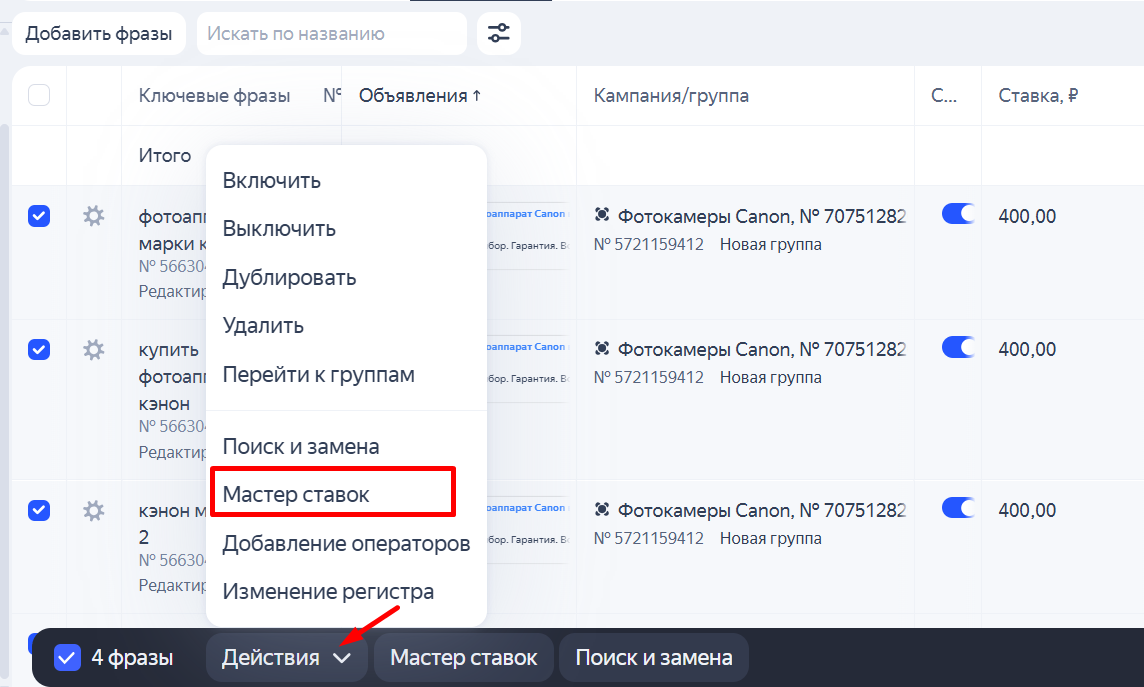Uncheck the select-all checkbox in the table header

pos(38,94)
